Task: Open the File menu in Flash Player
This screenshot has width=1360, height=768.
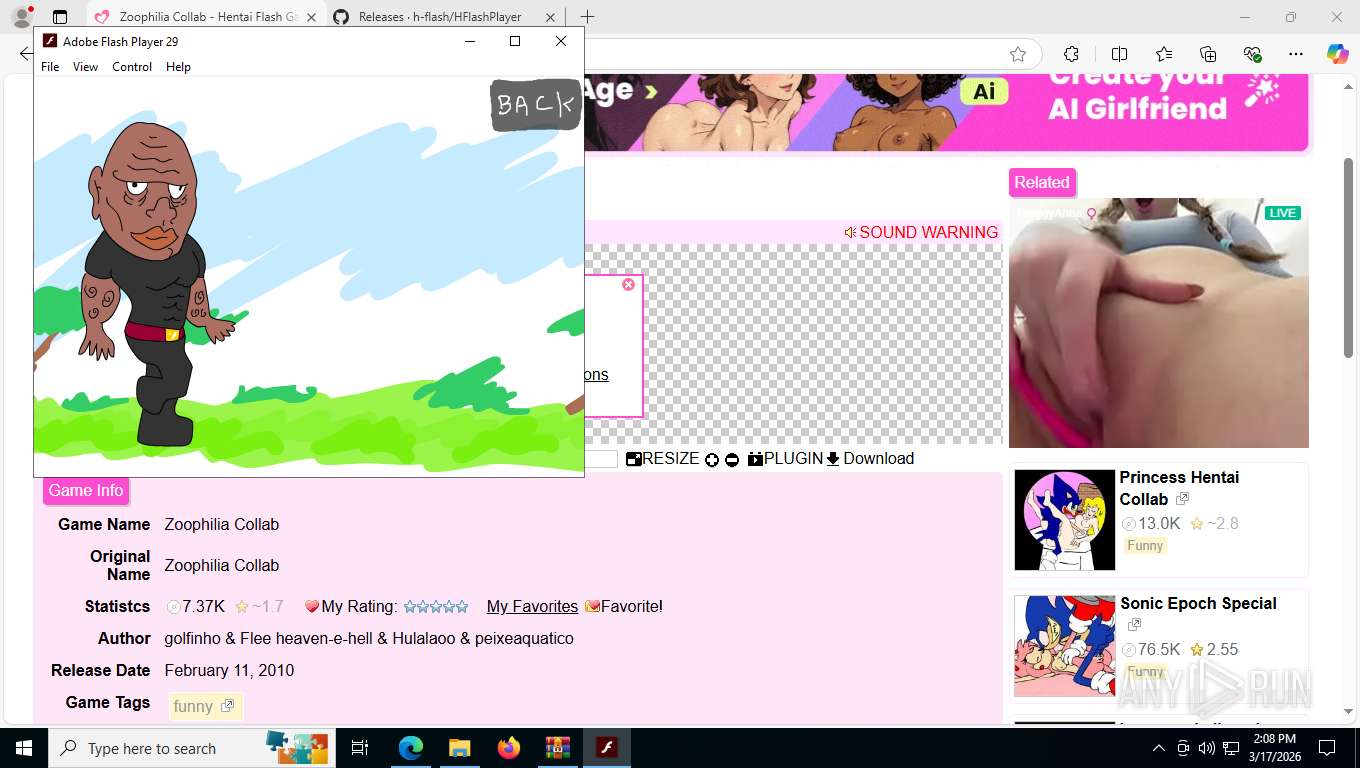Action: point(50,67)
